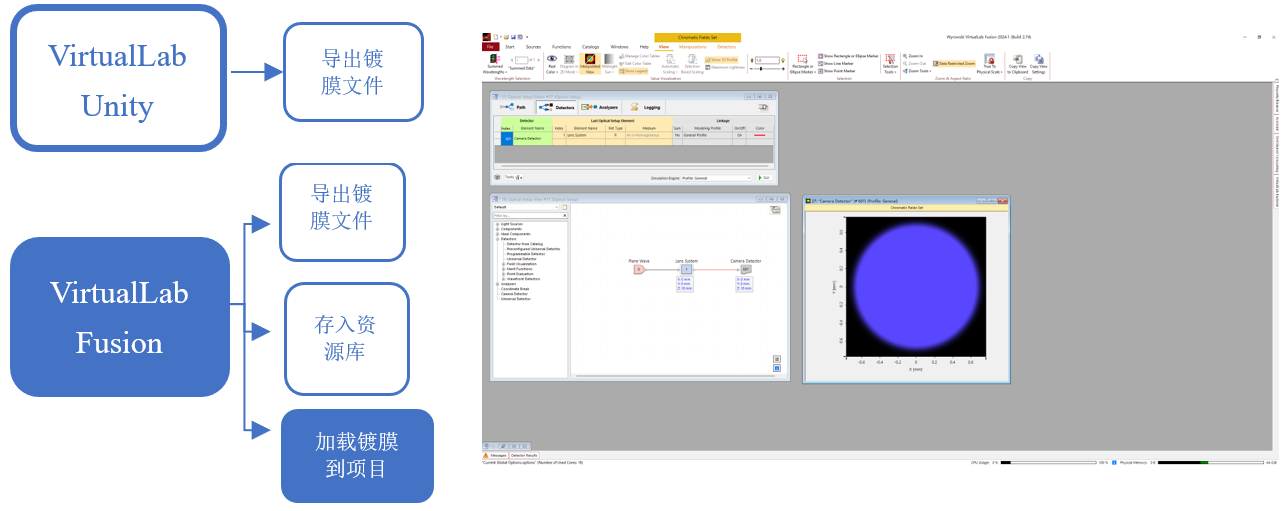Toggle the detector On/Off cell
The width and height of the screenshot is (1287, 511).
tap(739, 135)
